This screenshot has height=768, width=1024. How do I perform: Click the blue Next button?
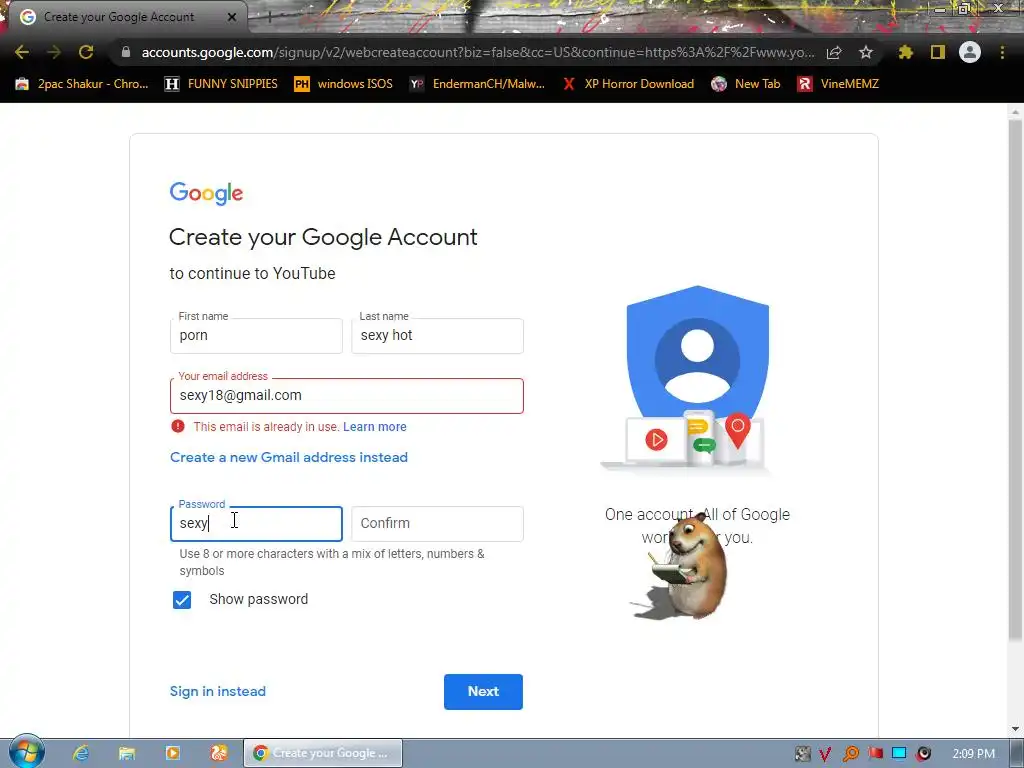tap(483, 692)
